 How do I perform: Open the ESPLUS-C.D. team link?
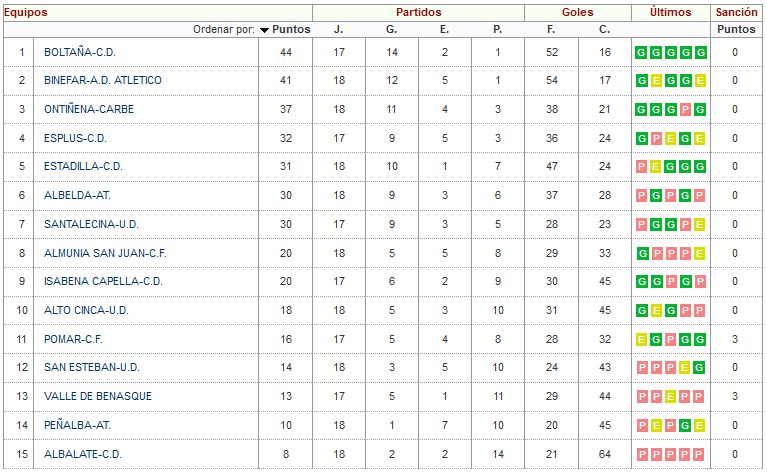pyautogui.click(x=75, y=138)
